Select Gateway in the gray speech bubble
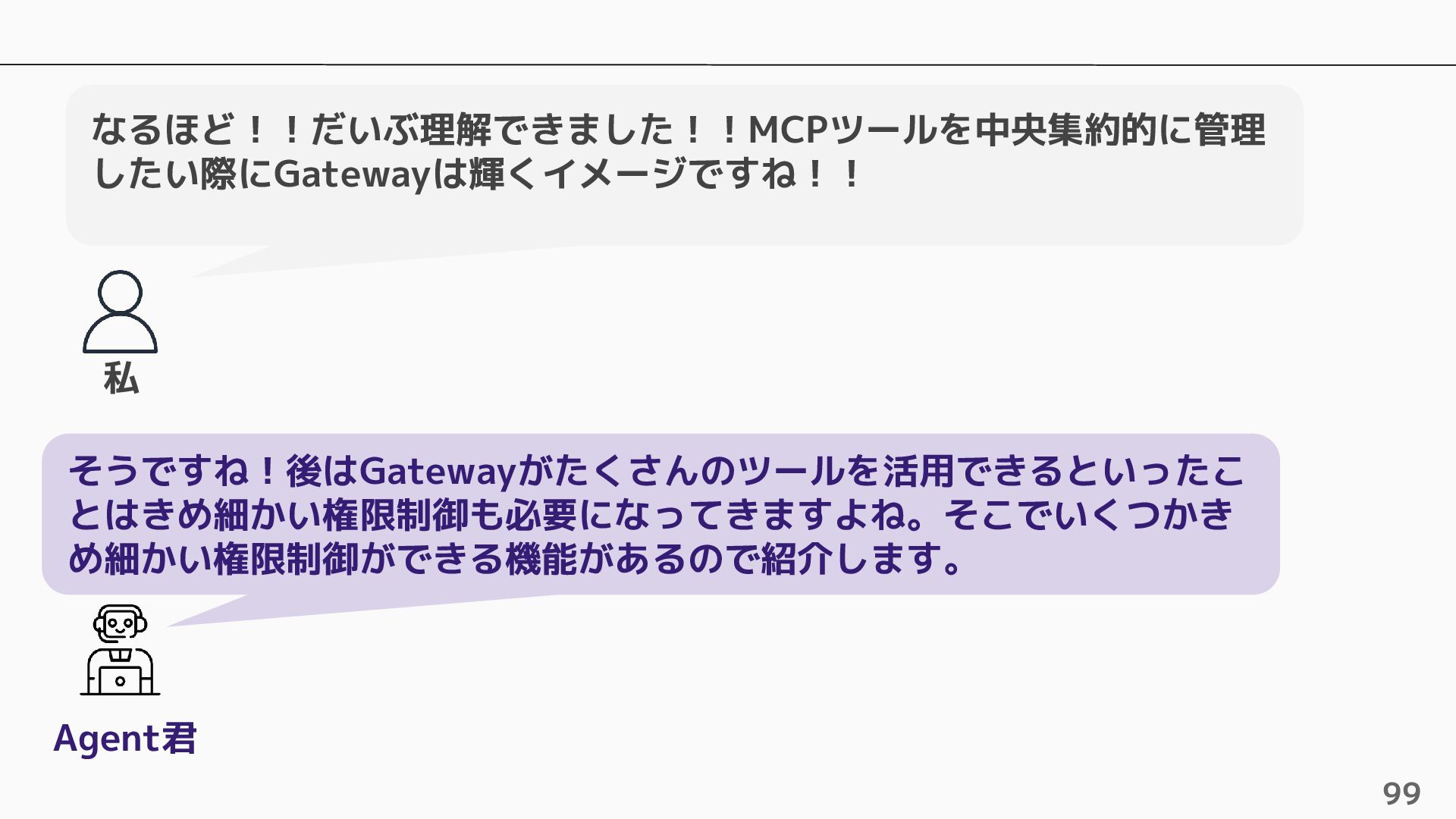Viewport: 1456px width, 819px height. 352,175
